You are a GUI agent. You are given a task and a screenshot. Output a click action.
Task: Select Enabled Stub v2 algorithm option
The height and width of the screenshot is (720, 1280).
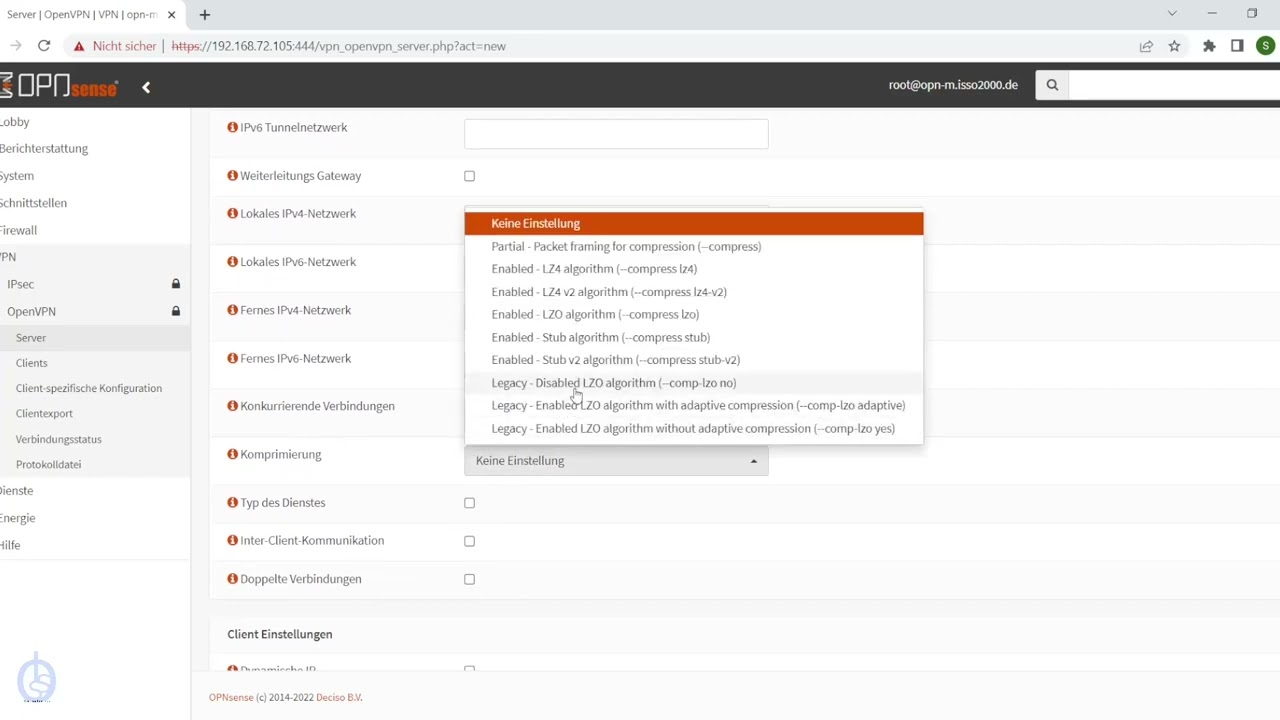coord(694,360)
